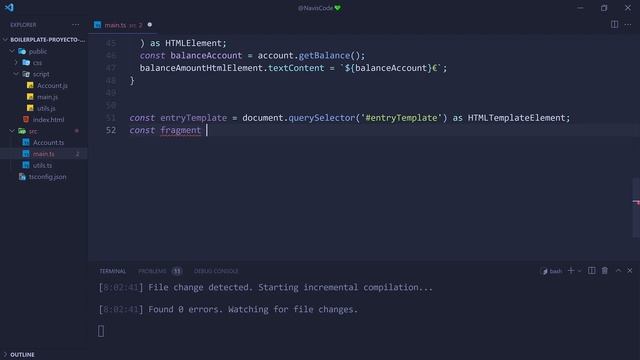Split the terminal panel
The height and width of the screenshot is (360, 640).
coord(591,271)
